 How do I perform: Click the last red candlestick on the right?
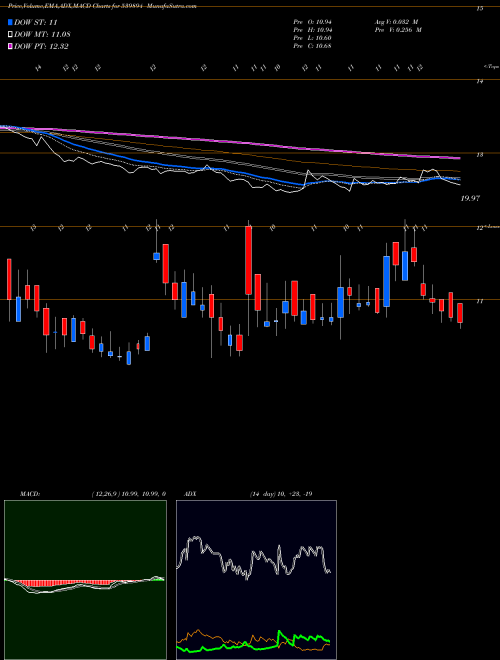point(460,313)
